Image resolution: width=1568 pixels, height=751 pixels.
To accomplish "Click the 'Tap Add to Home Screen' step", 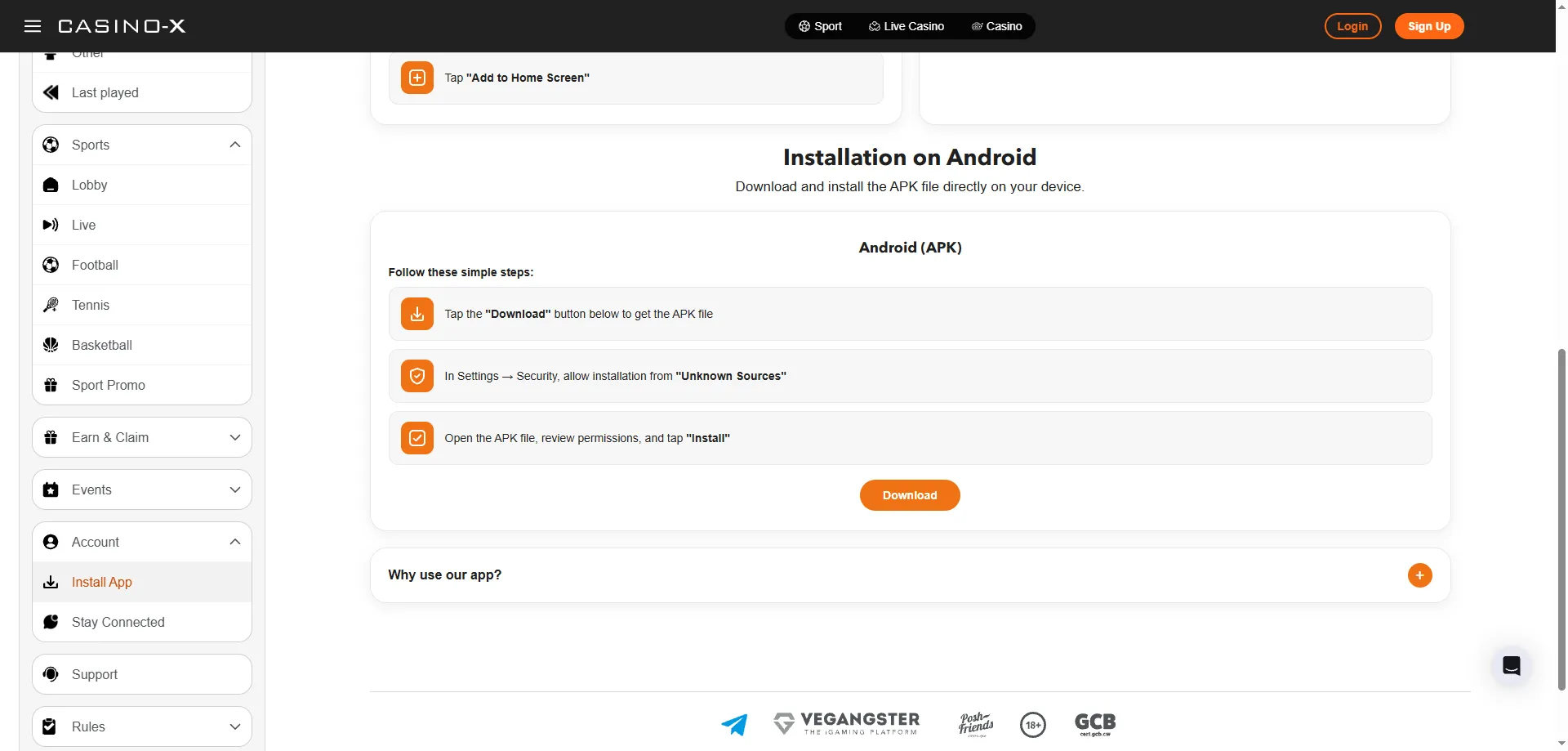I will pyautogui.click(x=635, y=78).
